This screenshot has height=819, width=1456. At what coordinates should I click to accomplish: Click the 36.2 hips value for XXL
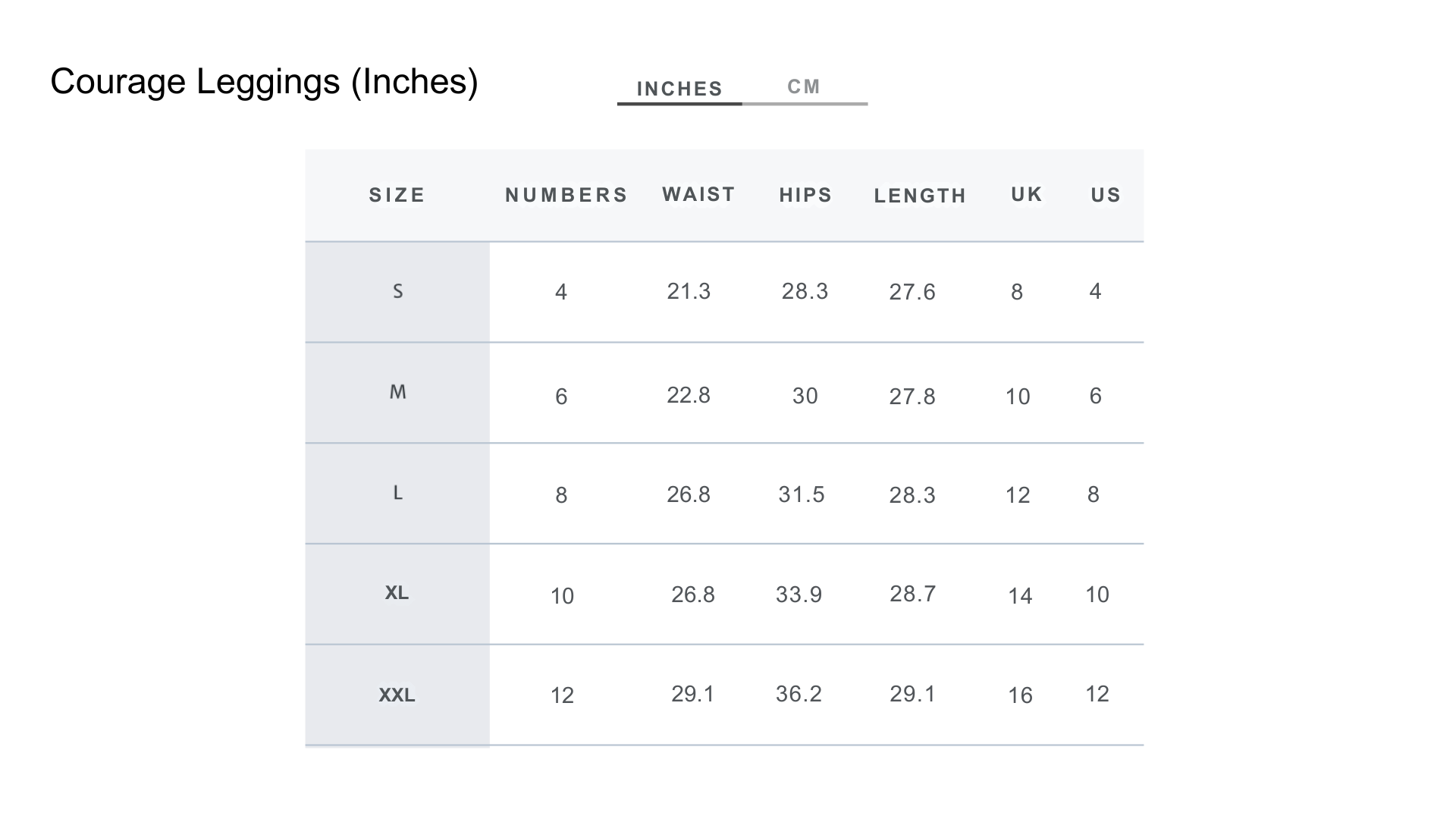click(x=799, y=694)
